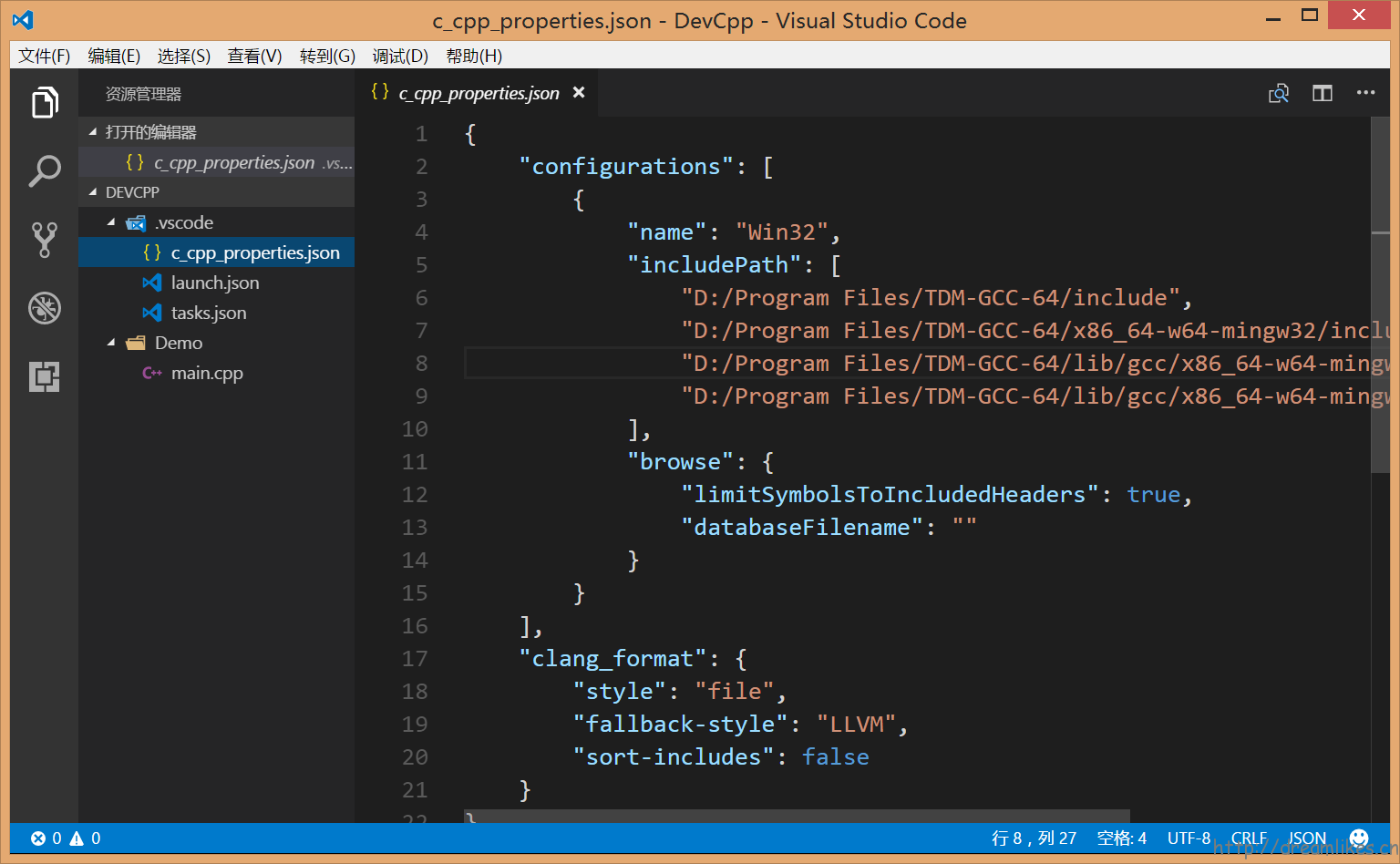The width and height of the screenshot is (1400, 864).
Task: Click the "Win32" value on line 4
Action: coord(782,232)
